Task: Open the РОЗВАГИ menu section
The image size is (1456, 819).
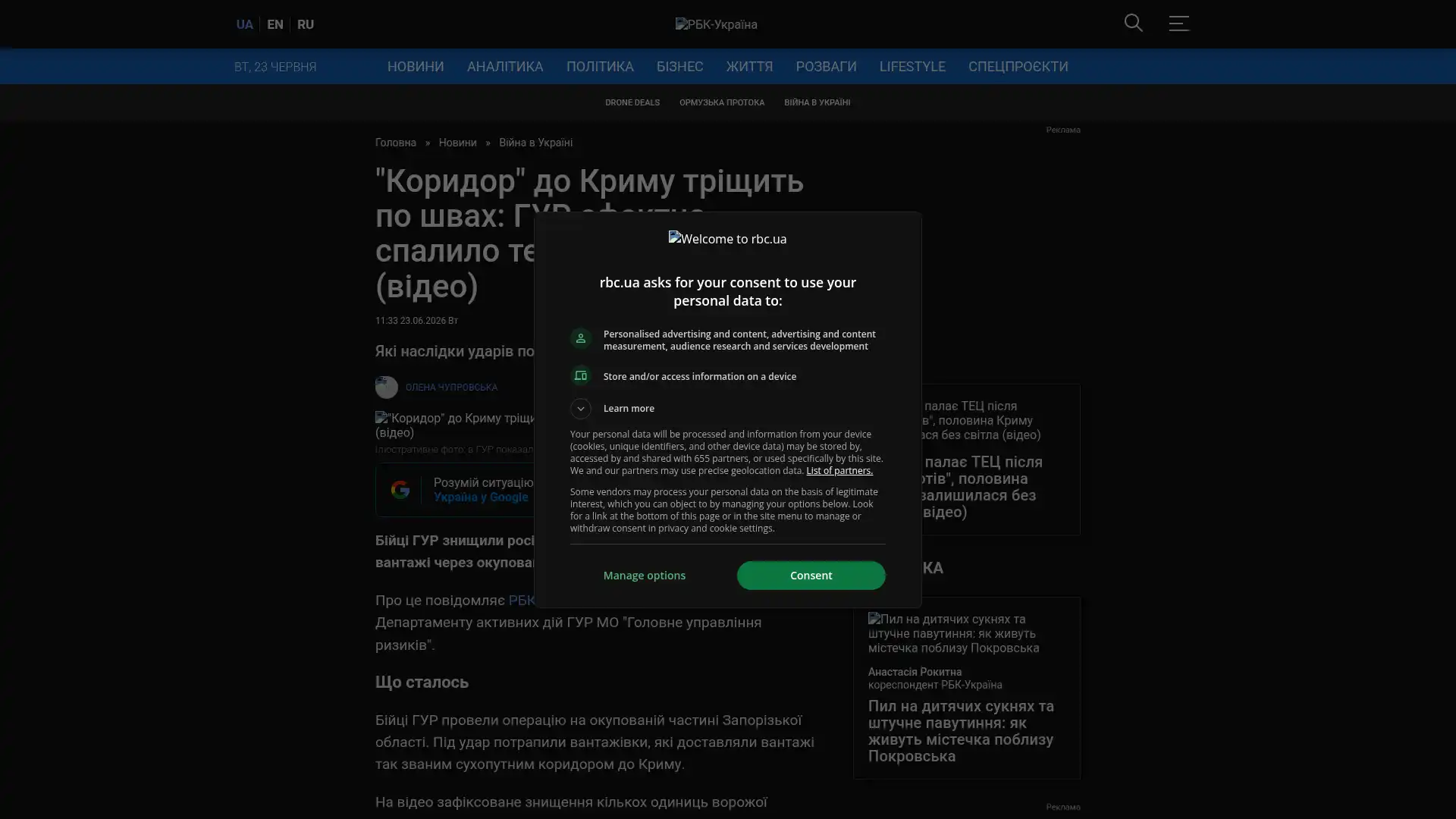Action: click(x=826, y=67)
